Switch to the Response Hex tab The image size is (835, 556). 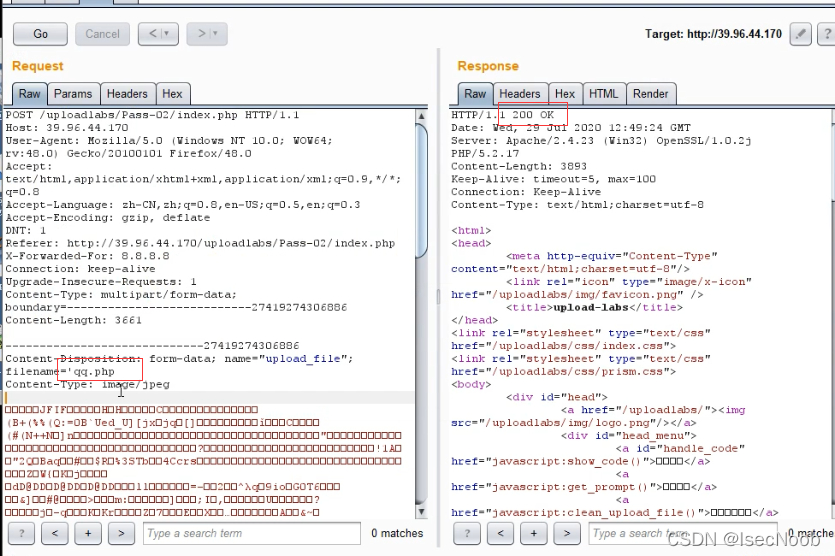[565, 94]
